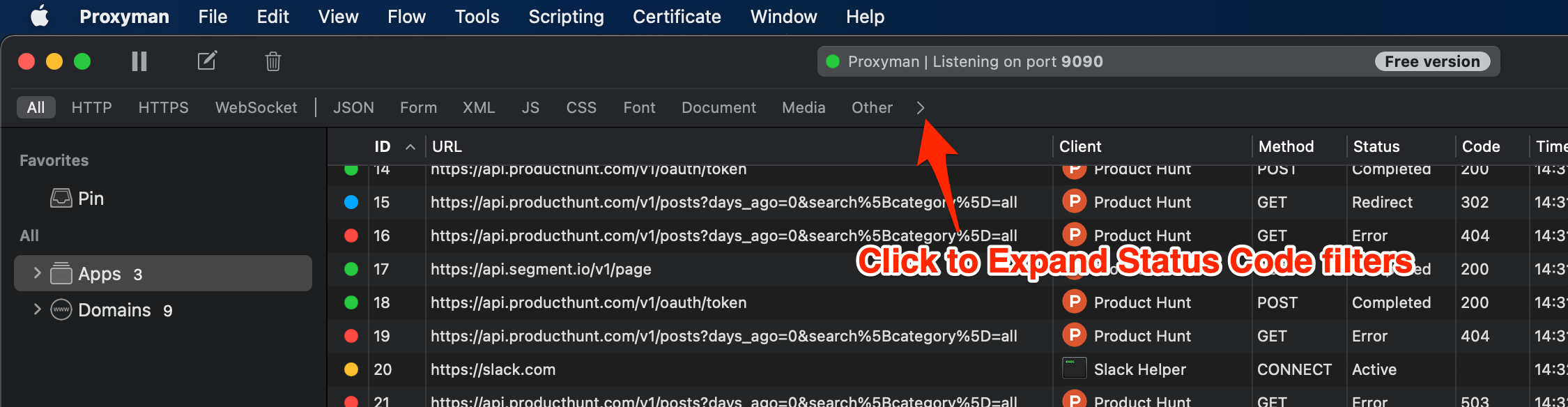
Task: Open the View menu
Action: click(x=338, y=17)
